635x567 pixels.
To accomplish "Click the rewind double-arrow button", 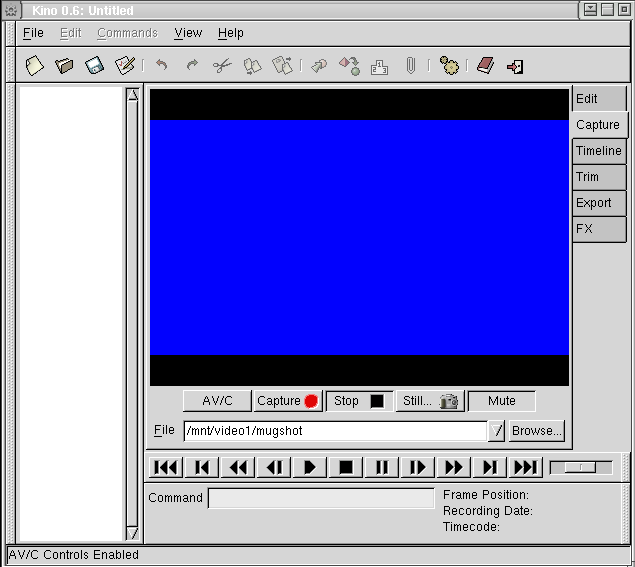I will click(x=238, y=467).
